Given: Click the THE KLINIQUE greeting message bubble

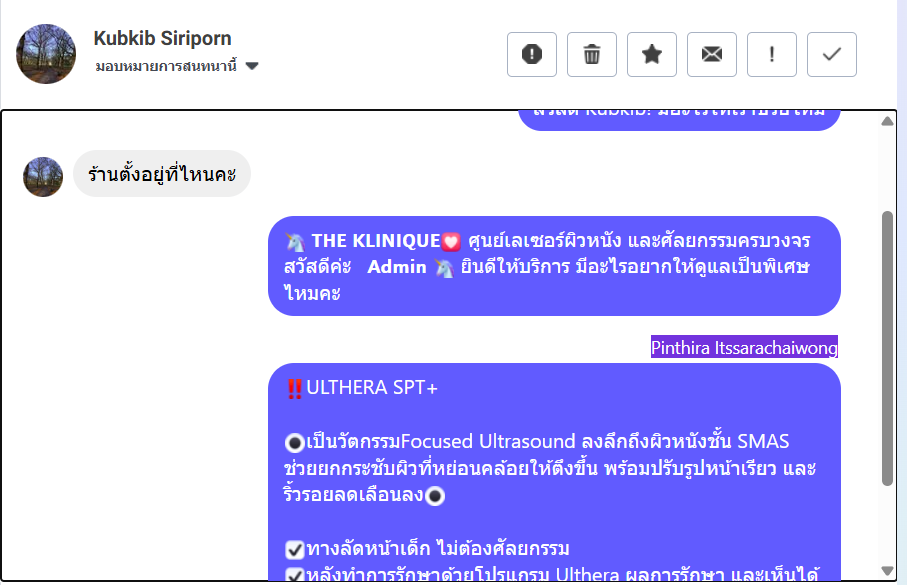Looking at the screenshot, I should tap(554, 266).
